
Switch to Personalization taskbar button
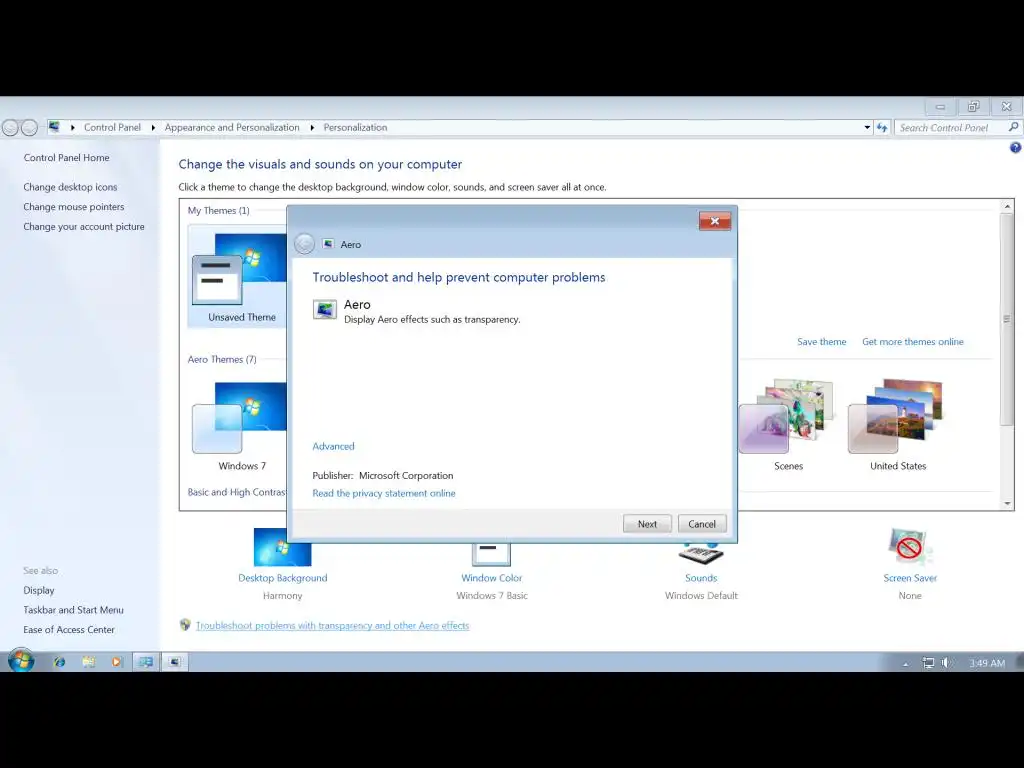click(x=146, y=662)
